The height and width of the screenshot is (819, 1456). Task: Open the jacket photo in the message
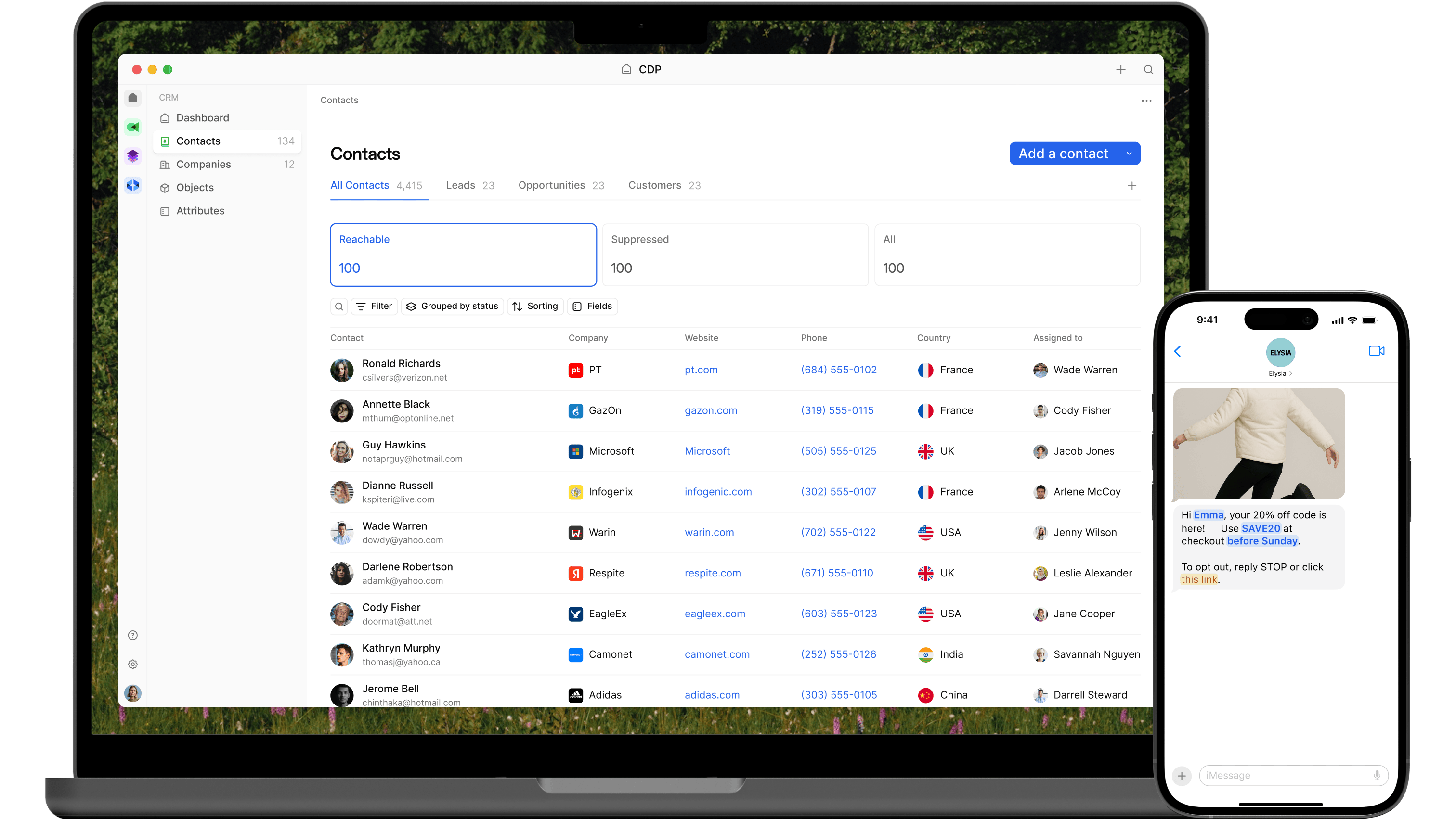[x=1259, y=443]
